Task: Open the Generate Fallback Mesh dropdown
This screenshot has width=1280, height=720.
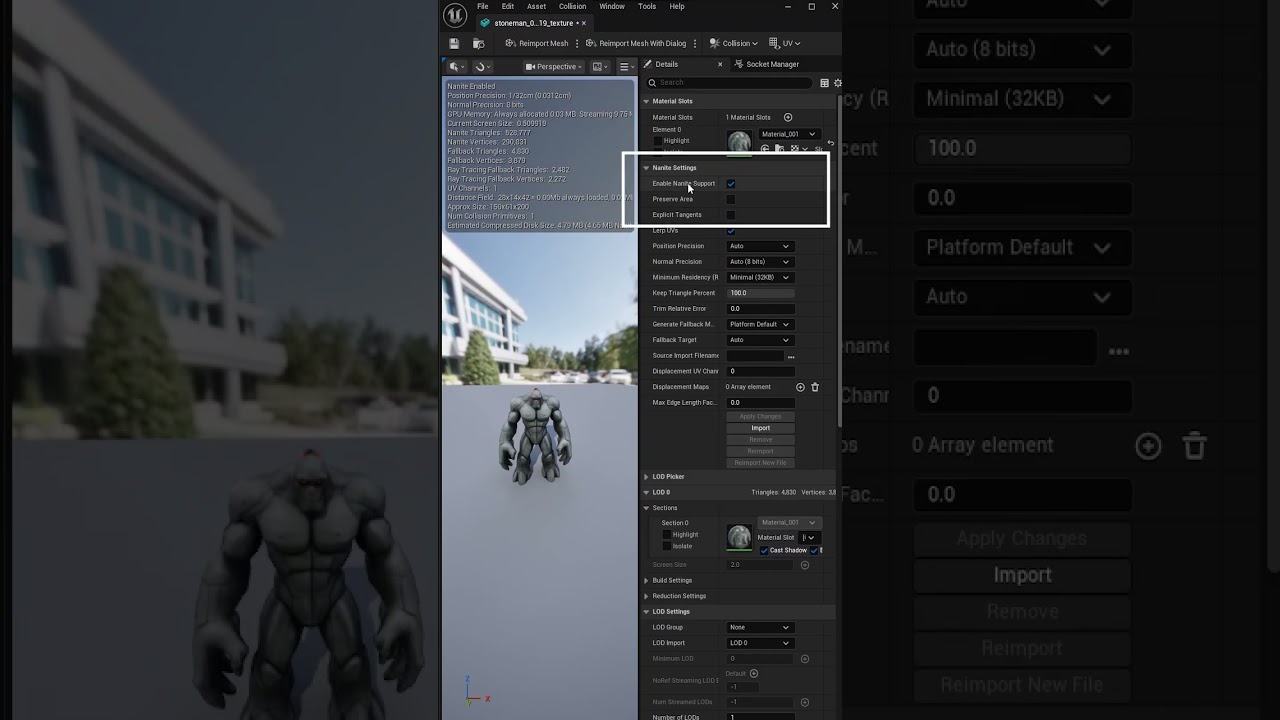Action: pos(760,324)
